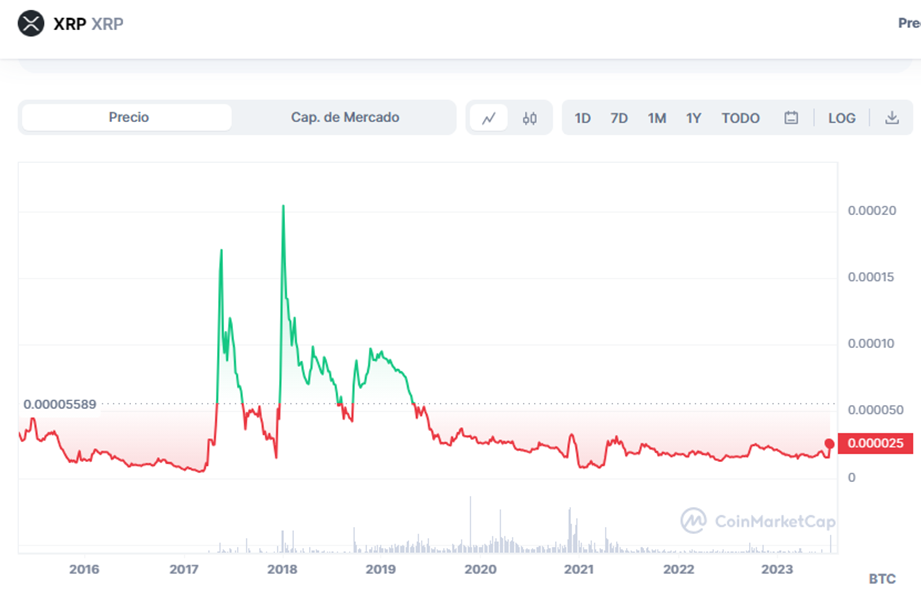Show full history with TODO

point(740,119)
